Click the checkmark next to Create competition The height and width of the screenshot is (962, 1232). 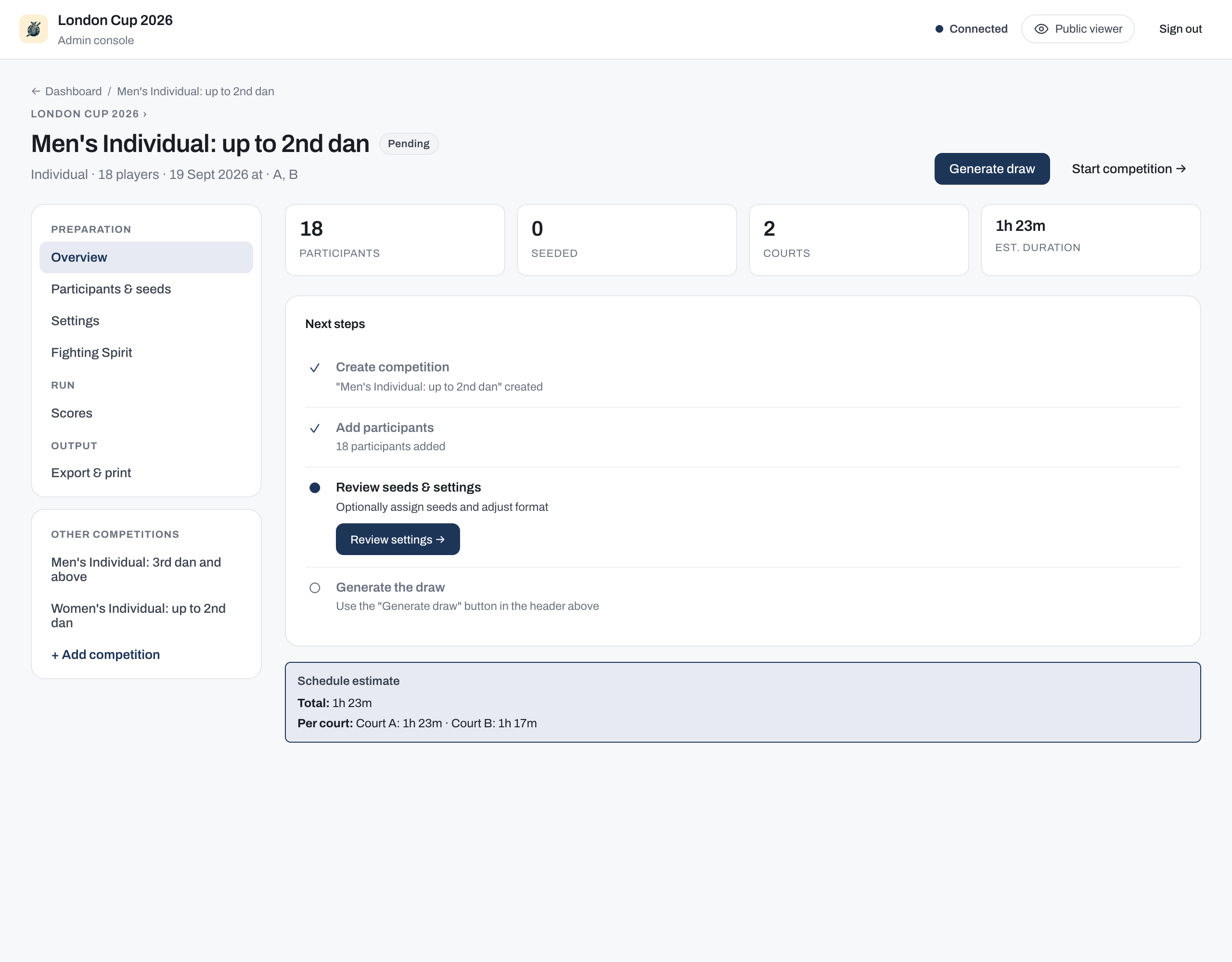tap(315, 367)
